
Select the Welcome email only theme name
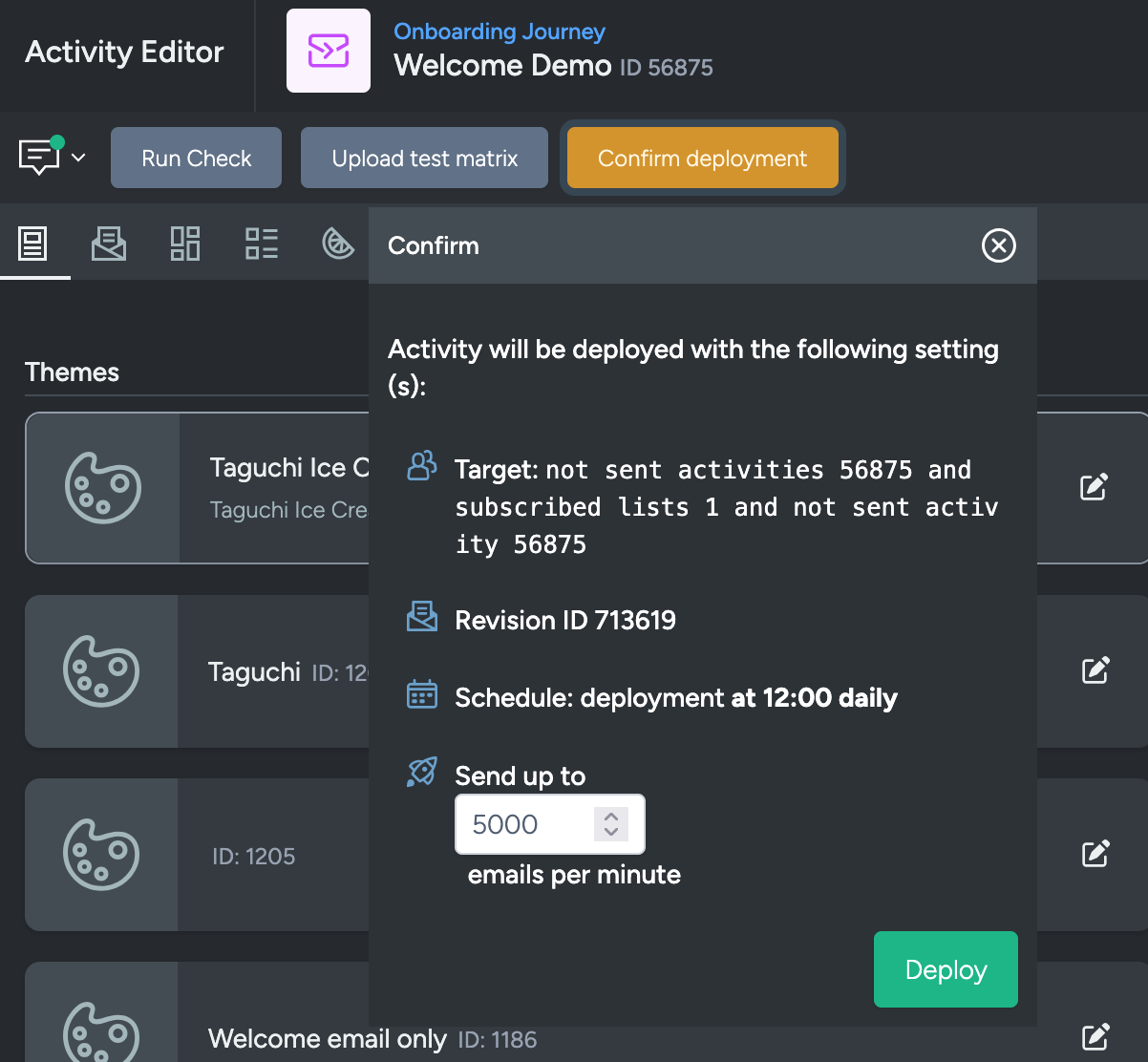click(x=328, y=1039)
